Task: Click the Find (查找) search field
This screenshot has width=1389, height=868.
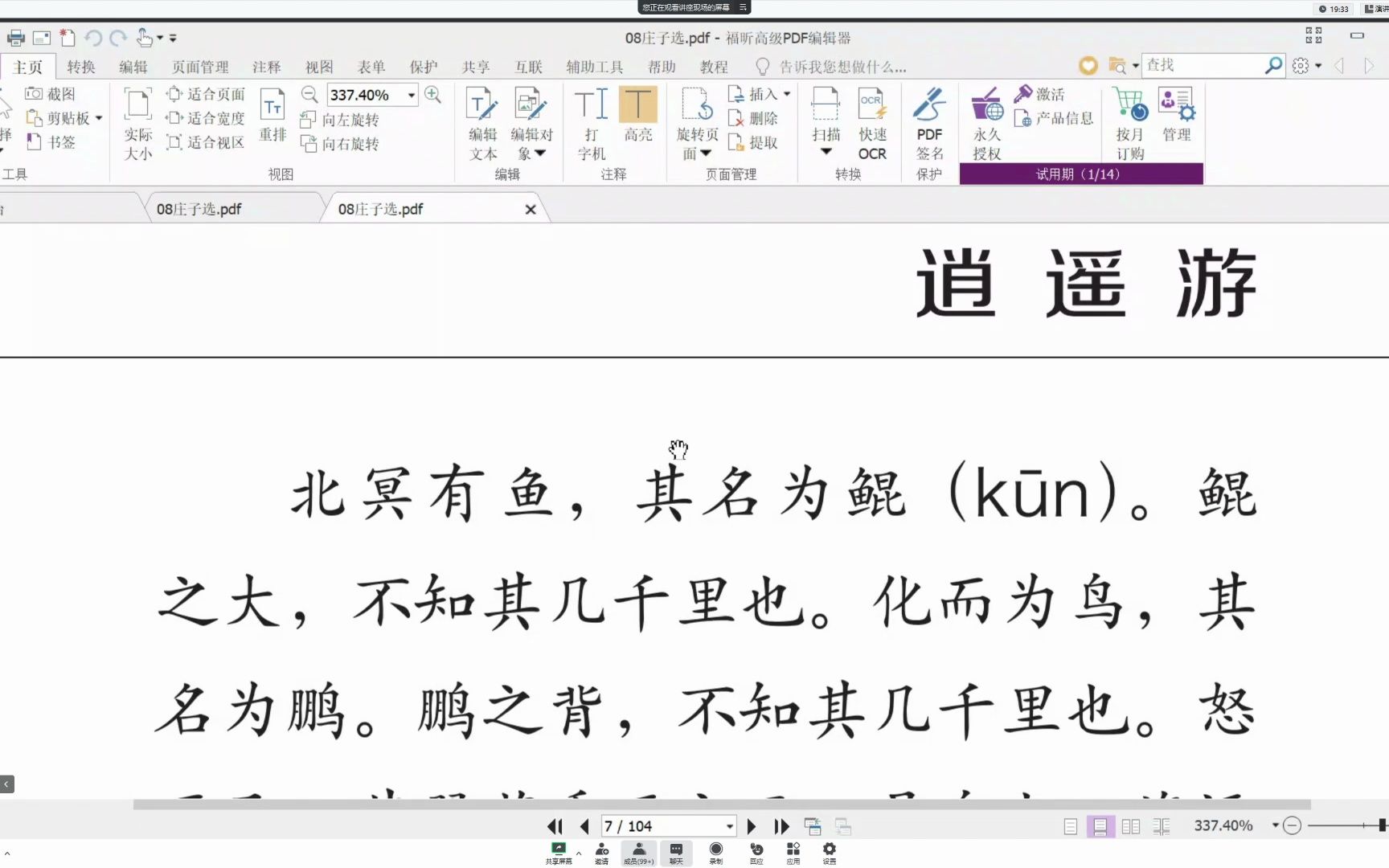Action: (1203, 65)
